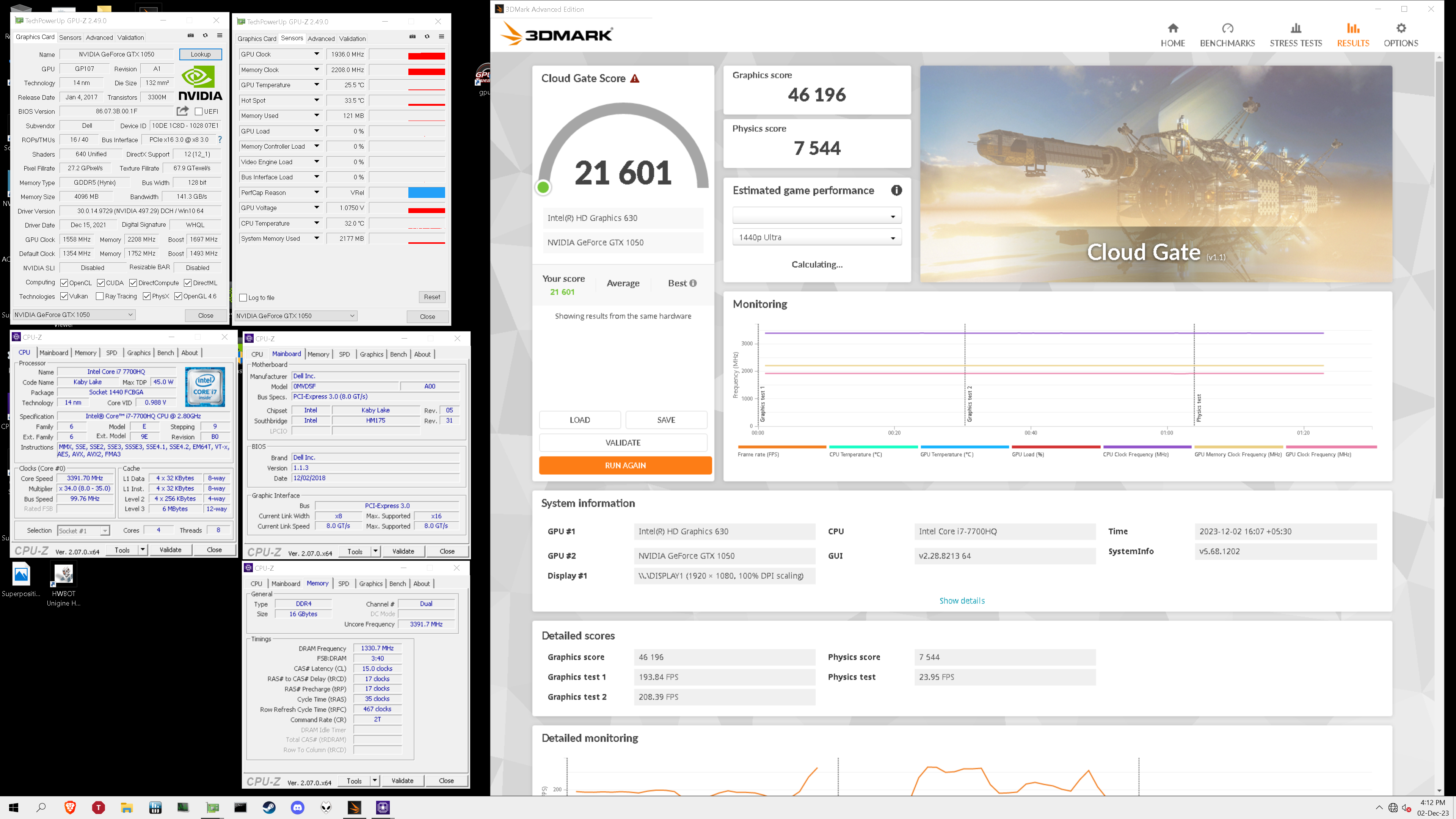Select the Average tab in 3DMark score comparison
The height and width of the screenshot is (819, 1456).
623,283
